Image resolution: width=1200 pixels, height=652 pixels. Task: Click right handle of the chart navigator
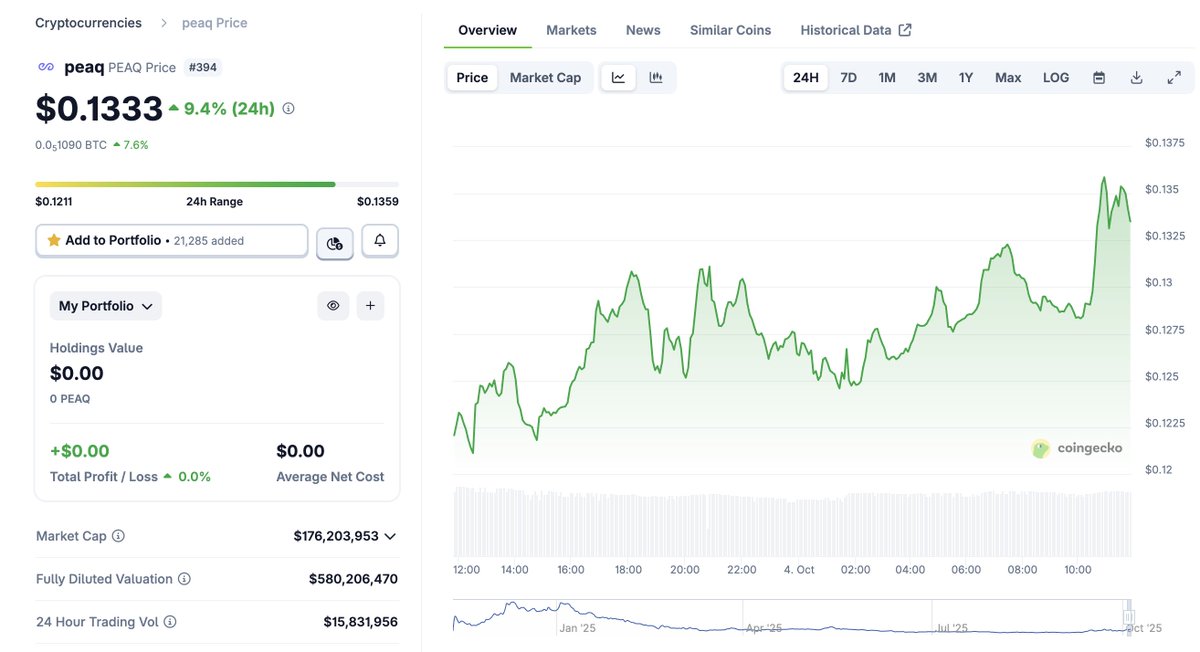(1128, 618)
